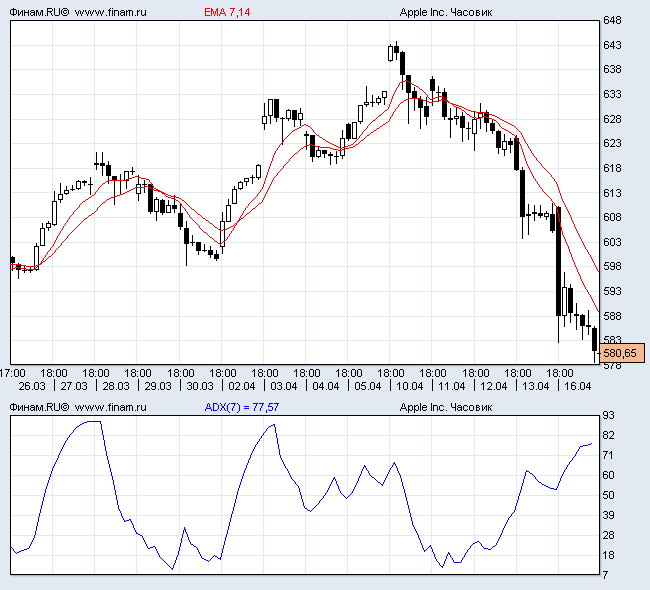Select the 04.04 date label
650x590 pixels.
coord(326,386)
